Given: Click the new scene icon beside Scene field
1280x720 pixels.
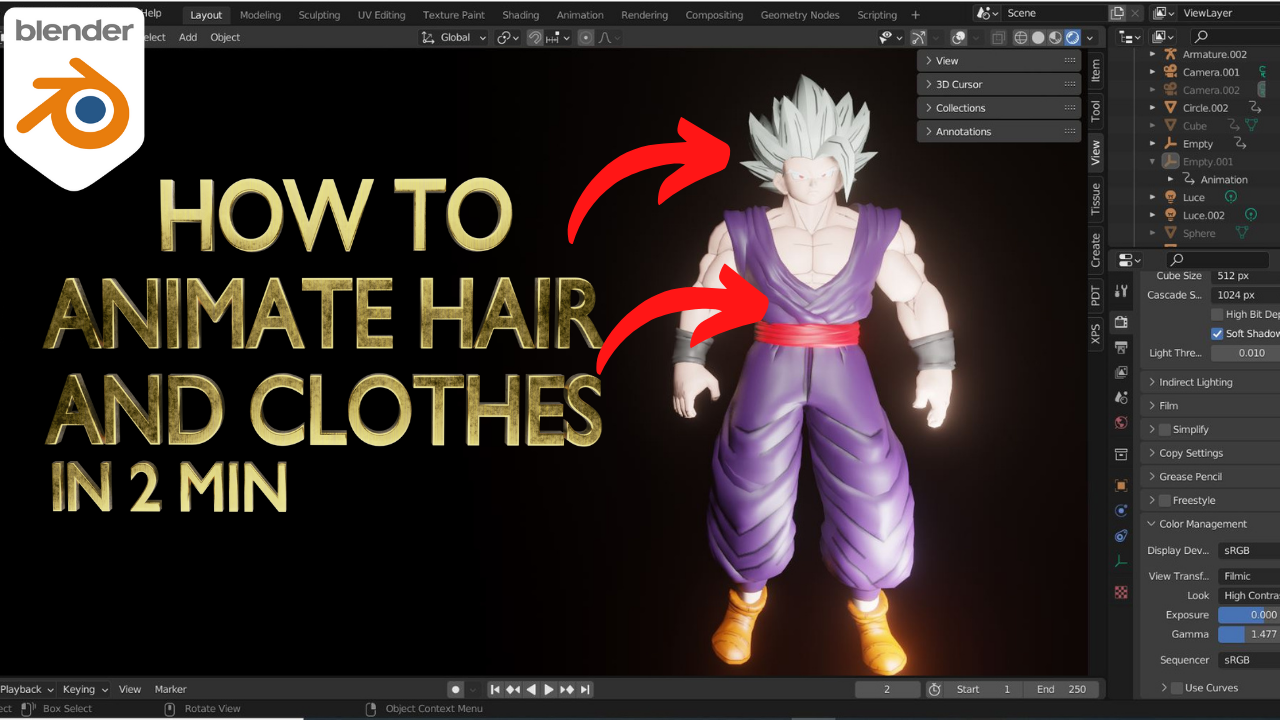Looking at the screenshot, I should 1117,13.
